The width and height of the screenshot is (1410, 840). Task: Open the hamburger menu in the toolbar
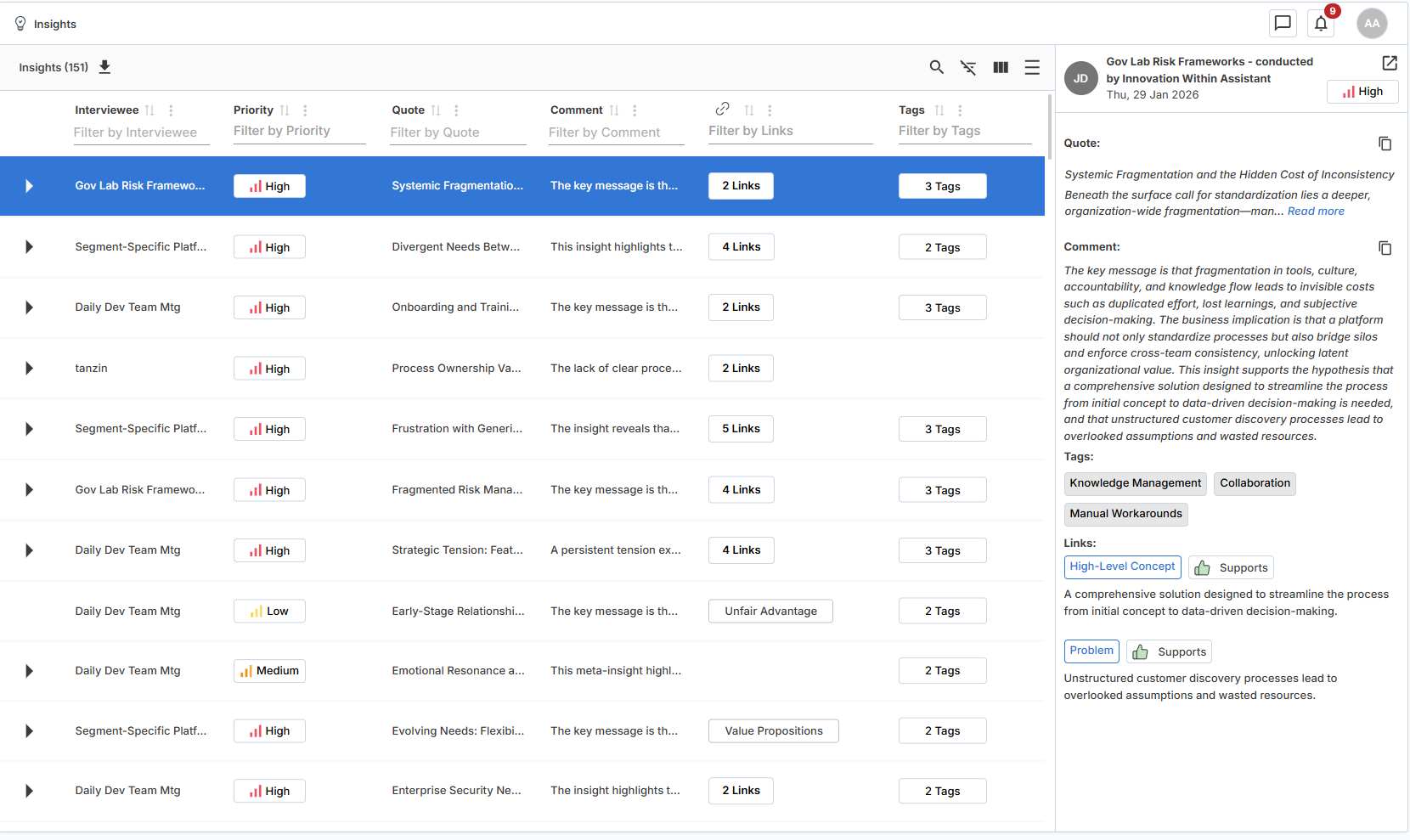(1032, 67)
